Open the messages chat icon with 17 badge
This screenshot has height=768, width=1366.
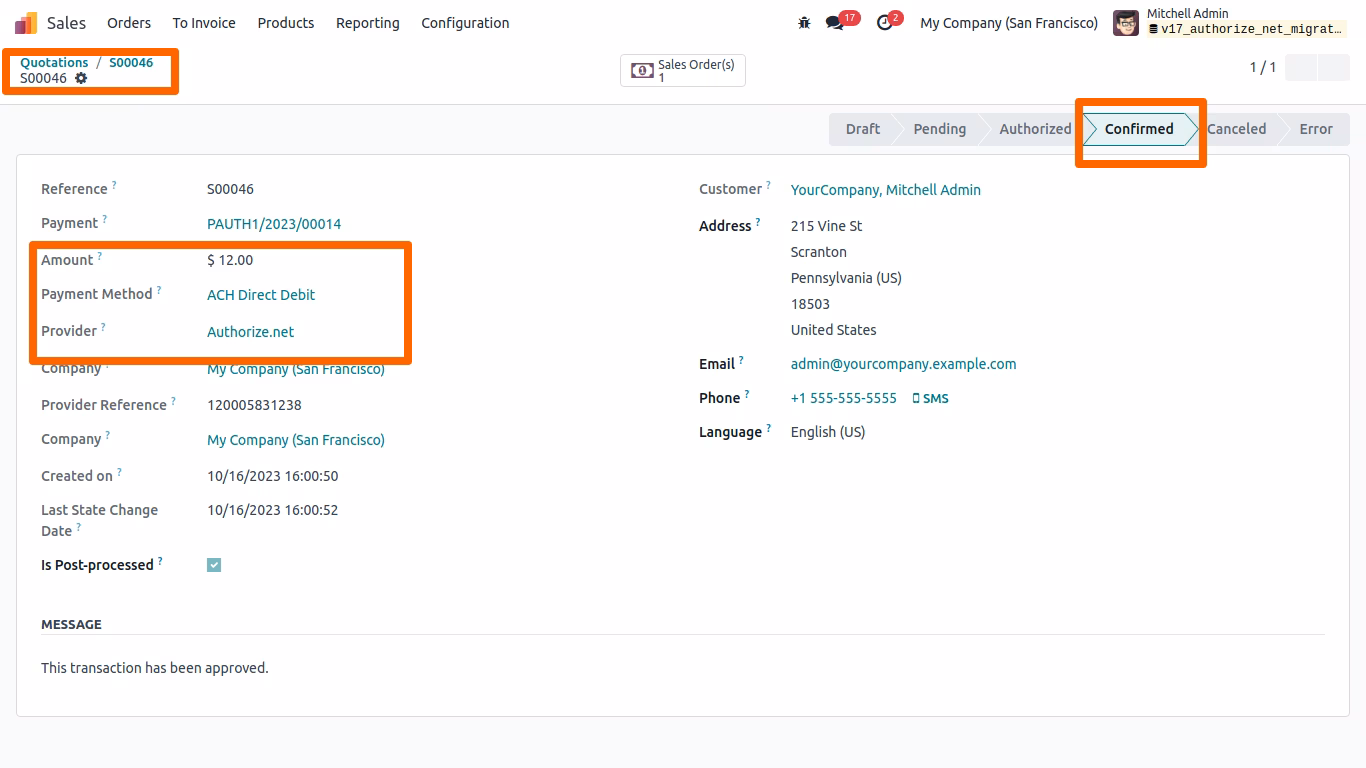pos(835,22)
